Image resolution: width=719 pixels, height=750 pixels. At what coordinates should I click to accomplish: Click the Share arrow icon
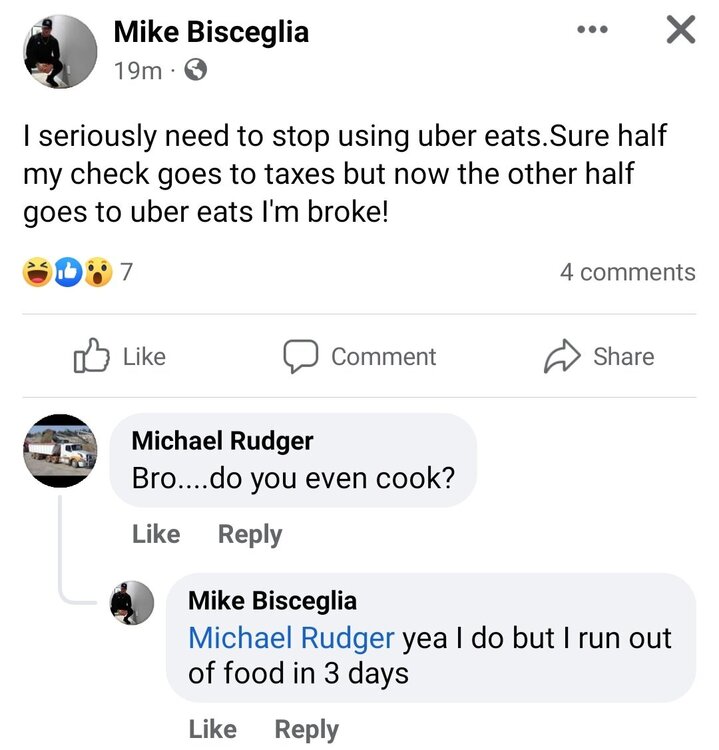click(x=560, y=357)
